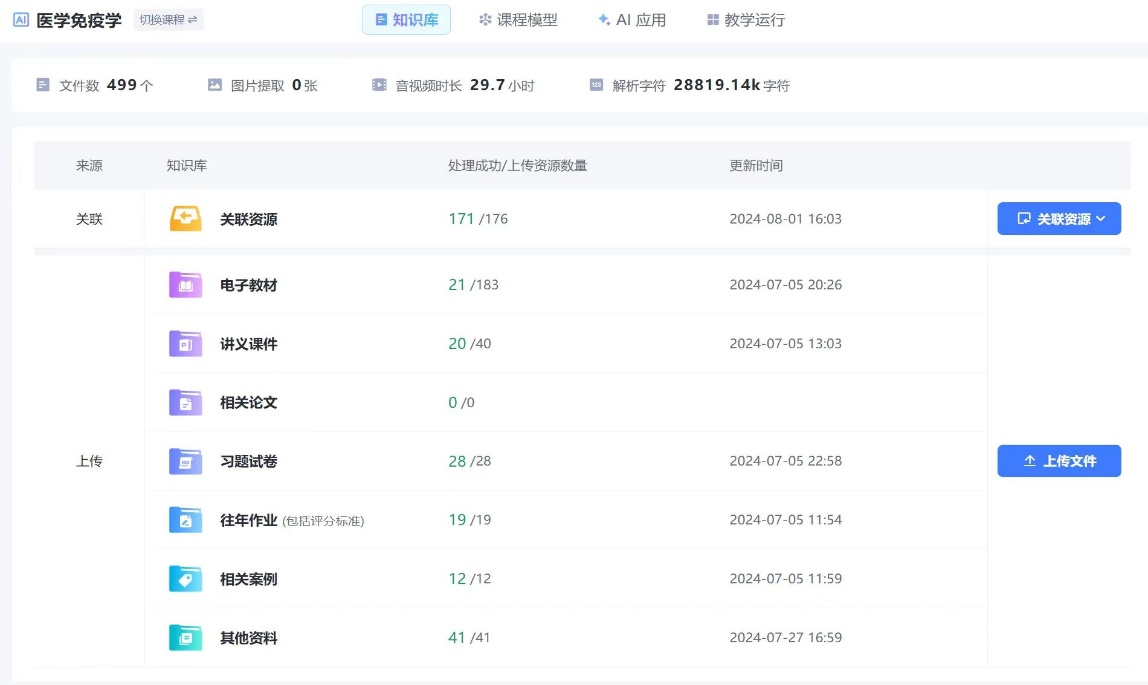Go to the 教学运行 tab
Image resolution: width=1148 pixels, height=685 pixels.
pos(745,20)
